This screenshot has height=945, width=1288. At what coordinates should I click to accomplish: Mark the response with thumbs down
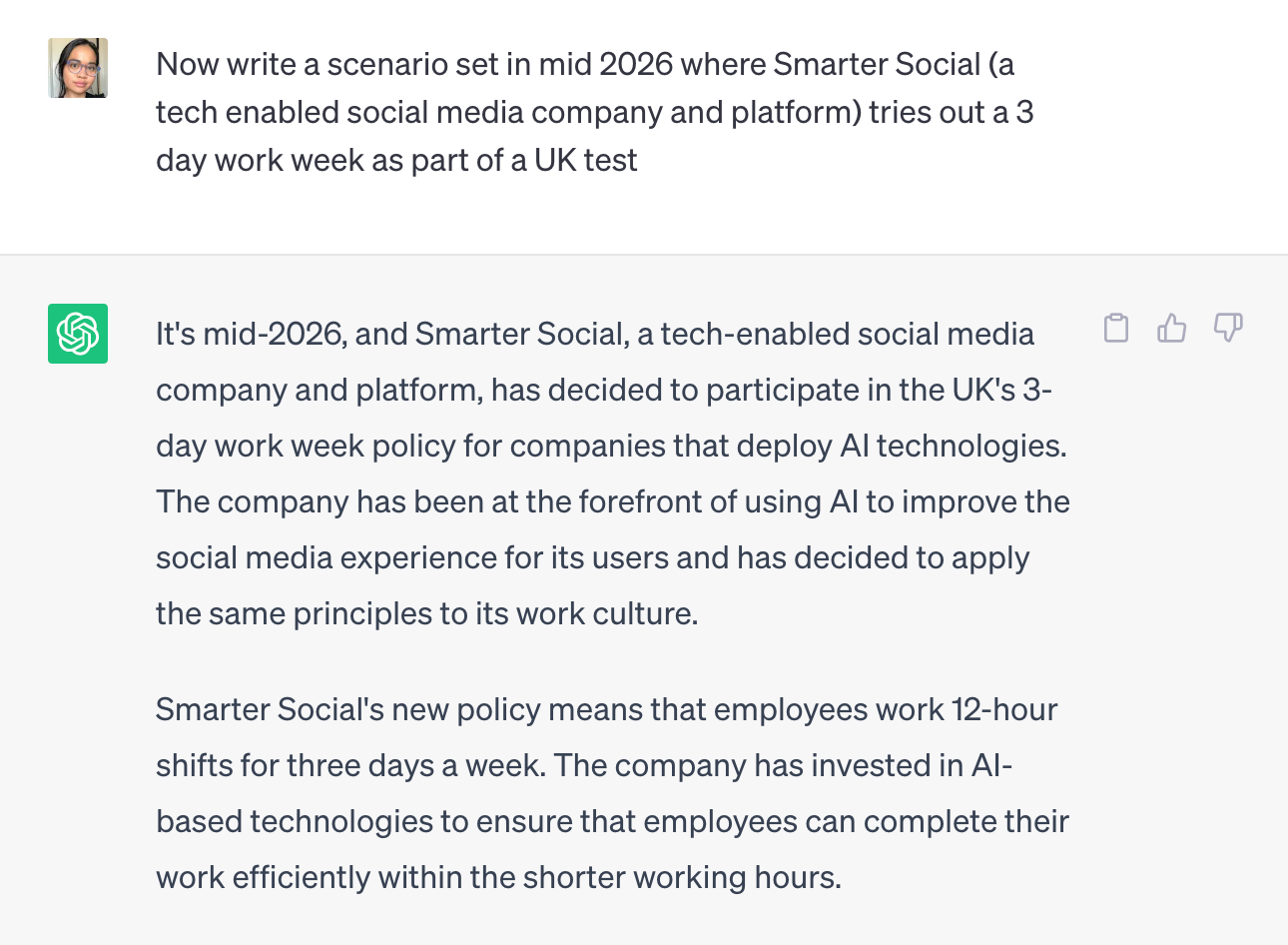coord(1228,328)
